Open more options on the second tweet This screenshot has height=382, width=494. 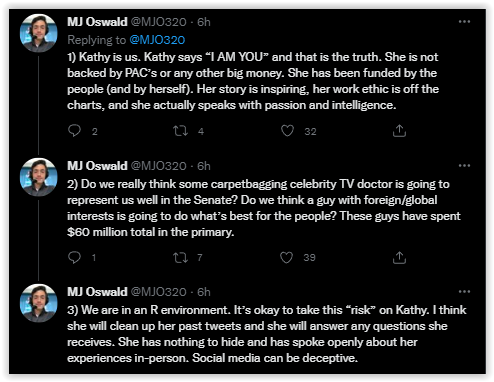click(x=464, y=166)
